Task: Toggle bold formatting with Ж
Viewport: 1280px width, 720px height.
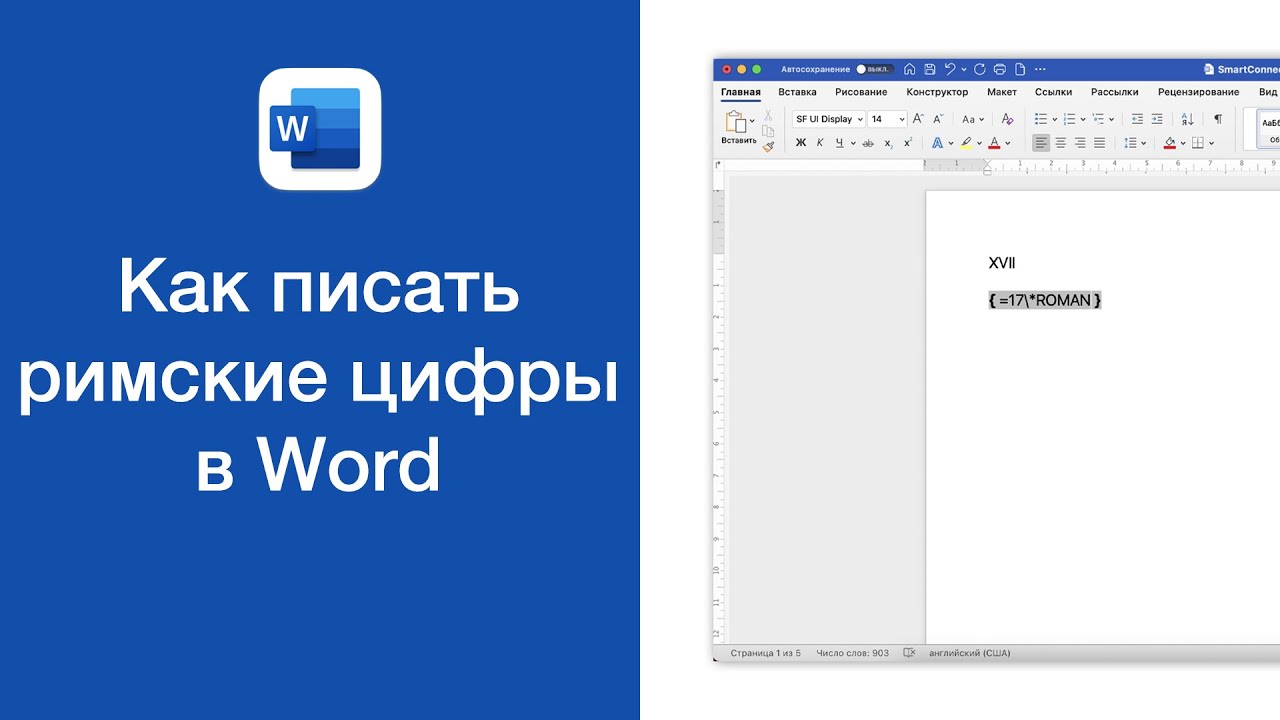Action: coord(801,143)
